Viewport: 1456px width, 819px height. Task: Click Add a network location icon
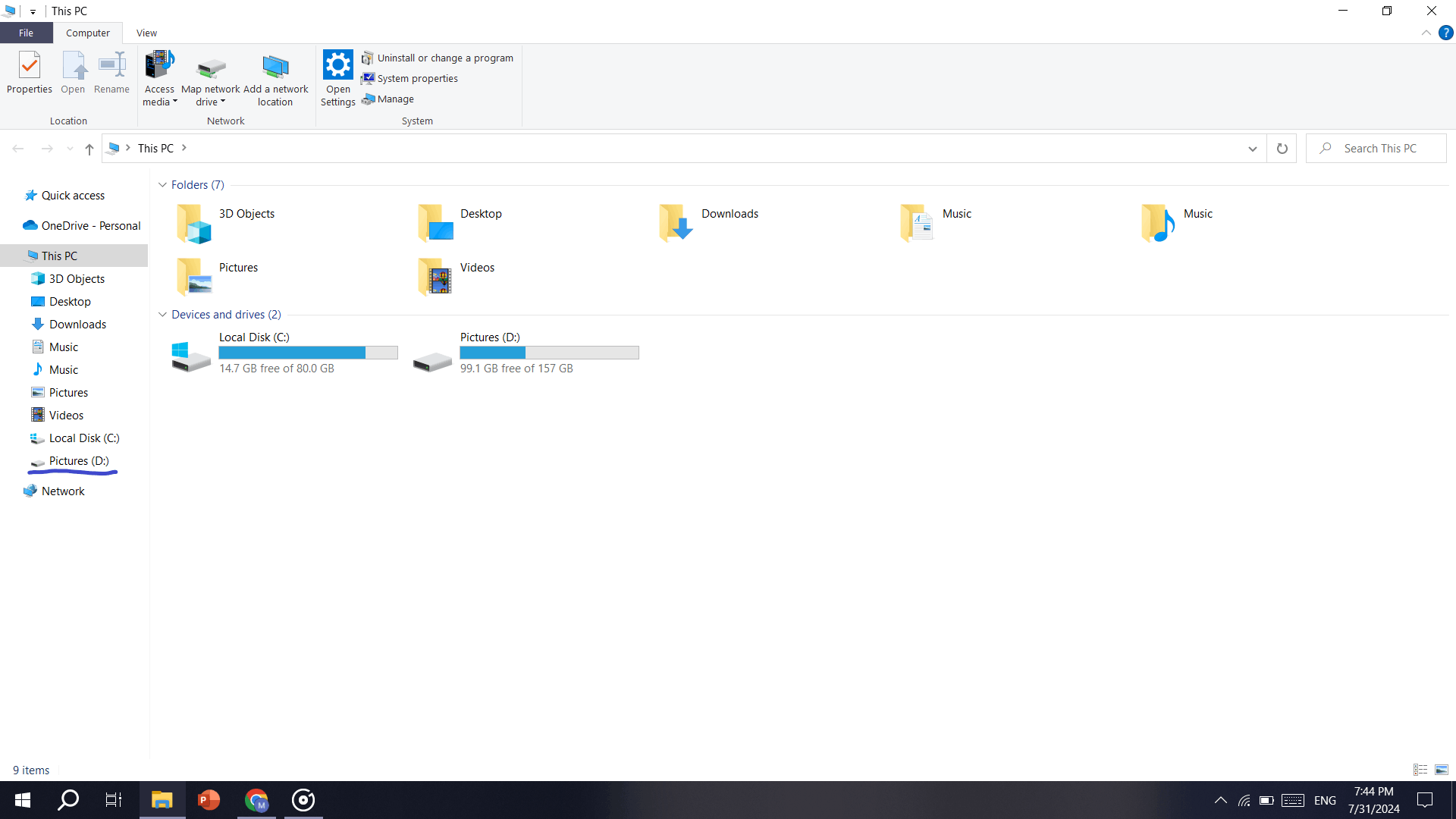click(x=275, y=68)
